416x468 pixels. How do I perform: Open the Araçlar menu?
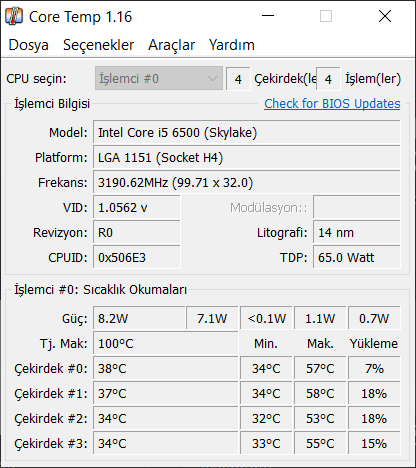tap(172, 45)
